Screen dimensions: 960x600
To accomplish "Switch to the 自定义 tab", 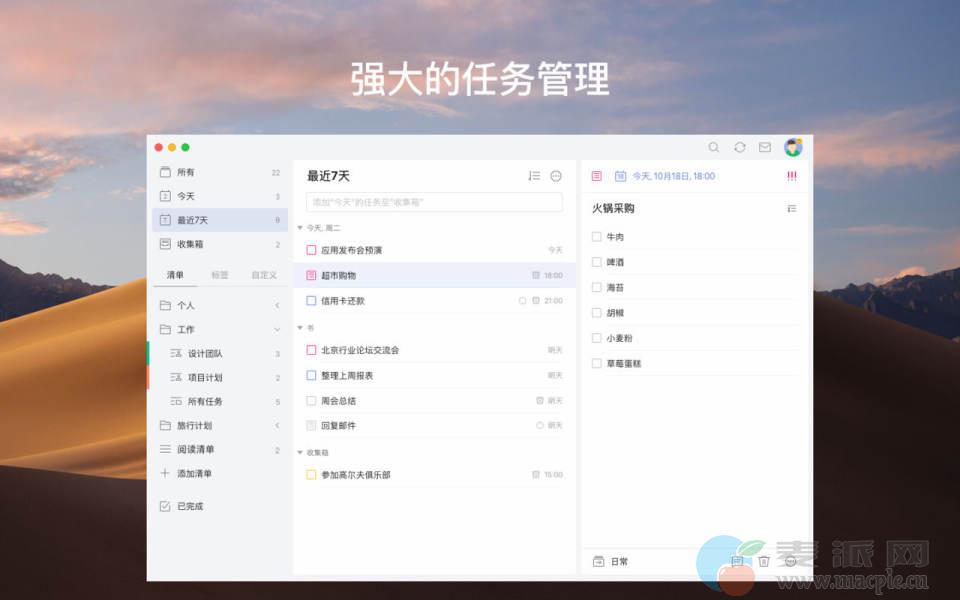I will click(x=263, y=275).
